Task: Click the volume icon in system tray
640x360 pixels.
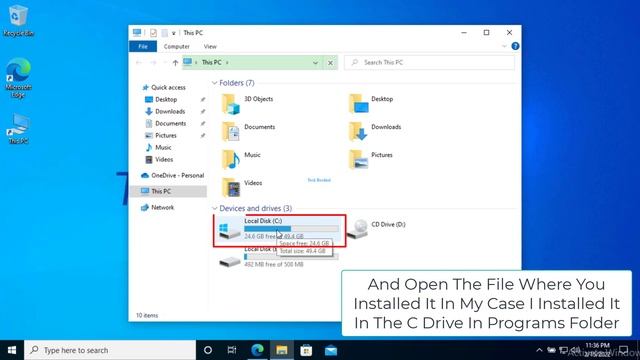Action: coord(576,350)
